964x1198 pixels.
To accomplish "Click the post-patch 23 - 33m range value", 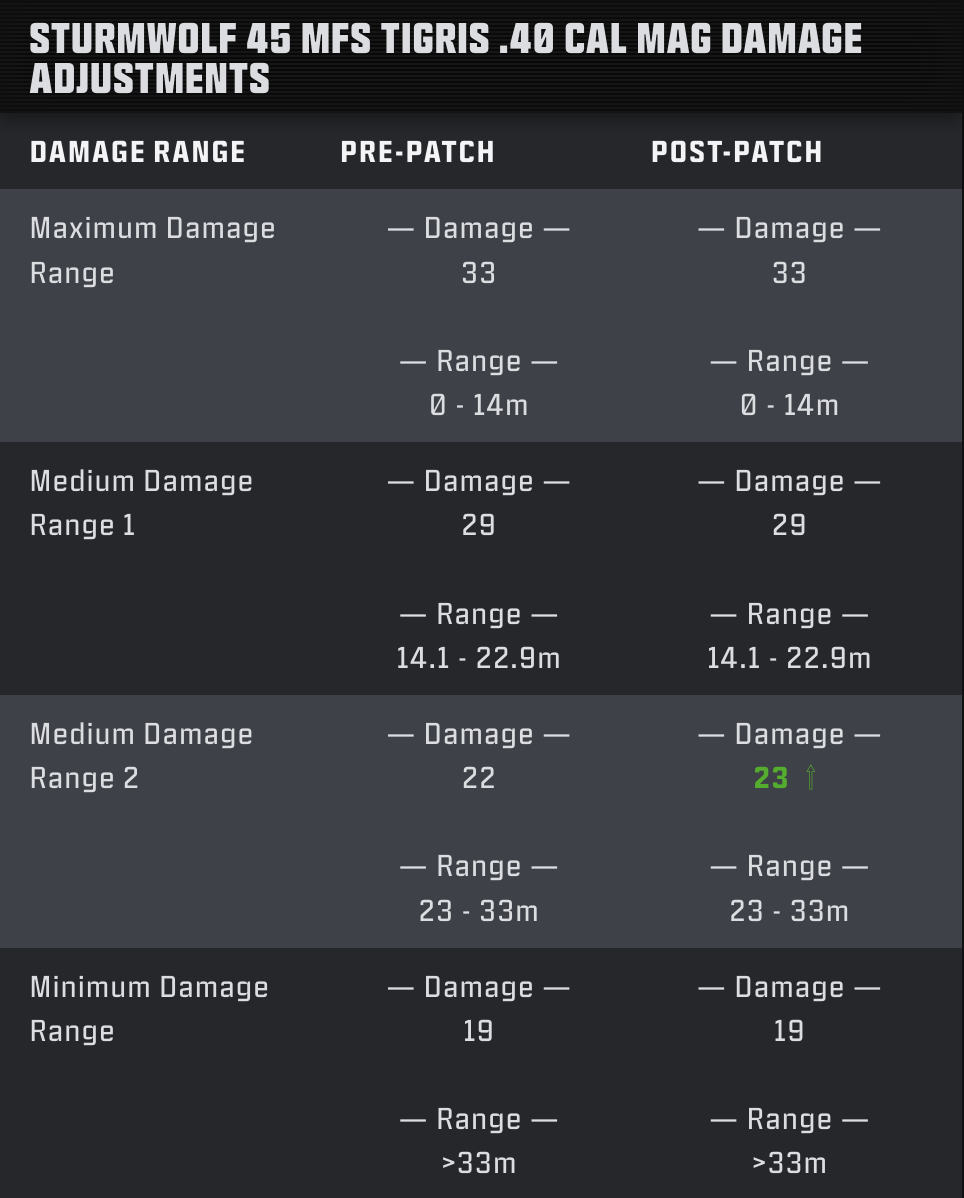I will (x=789, y=911).
